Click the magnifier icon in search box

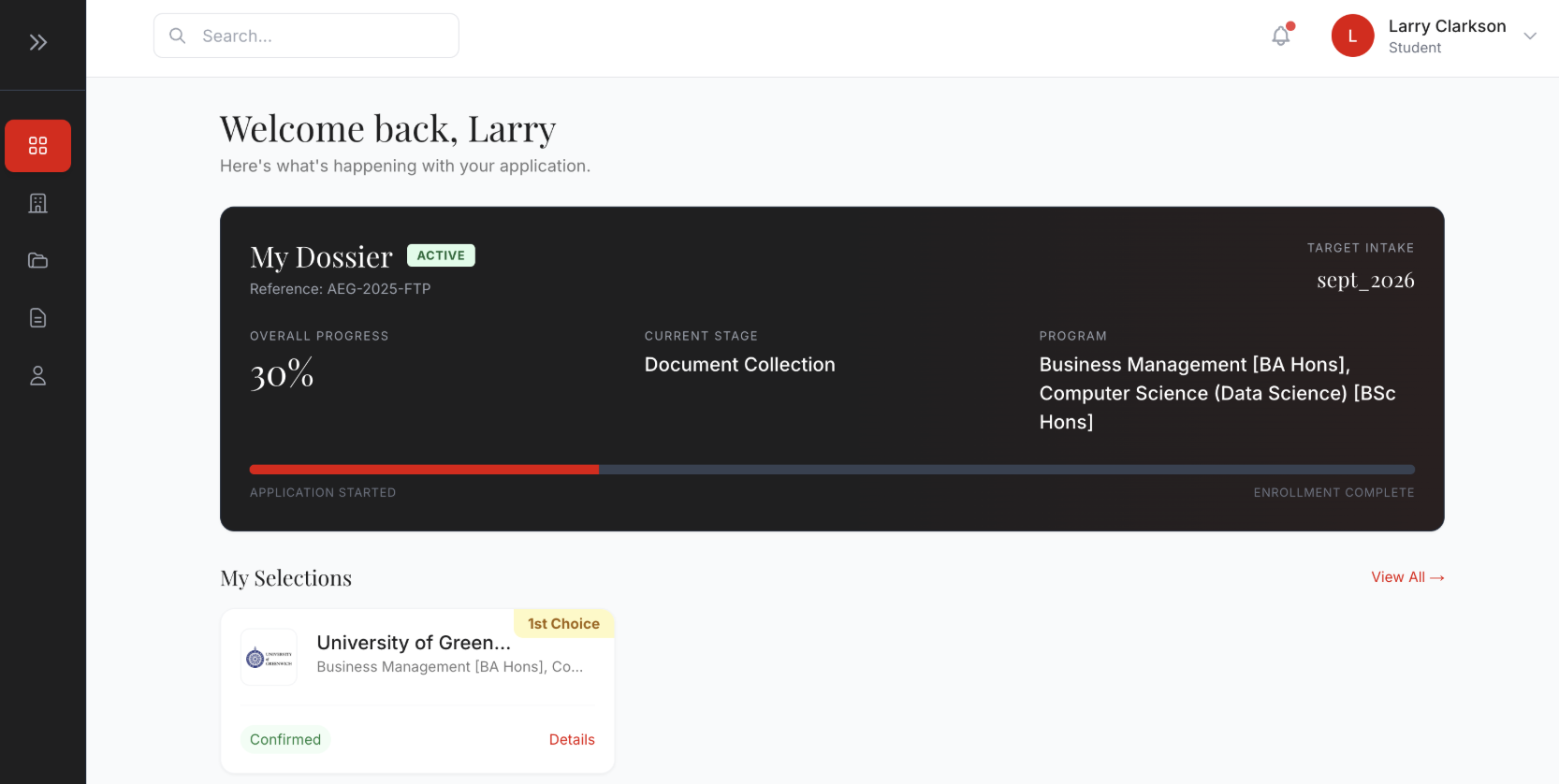coord(178,36)
